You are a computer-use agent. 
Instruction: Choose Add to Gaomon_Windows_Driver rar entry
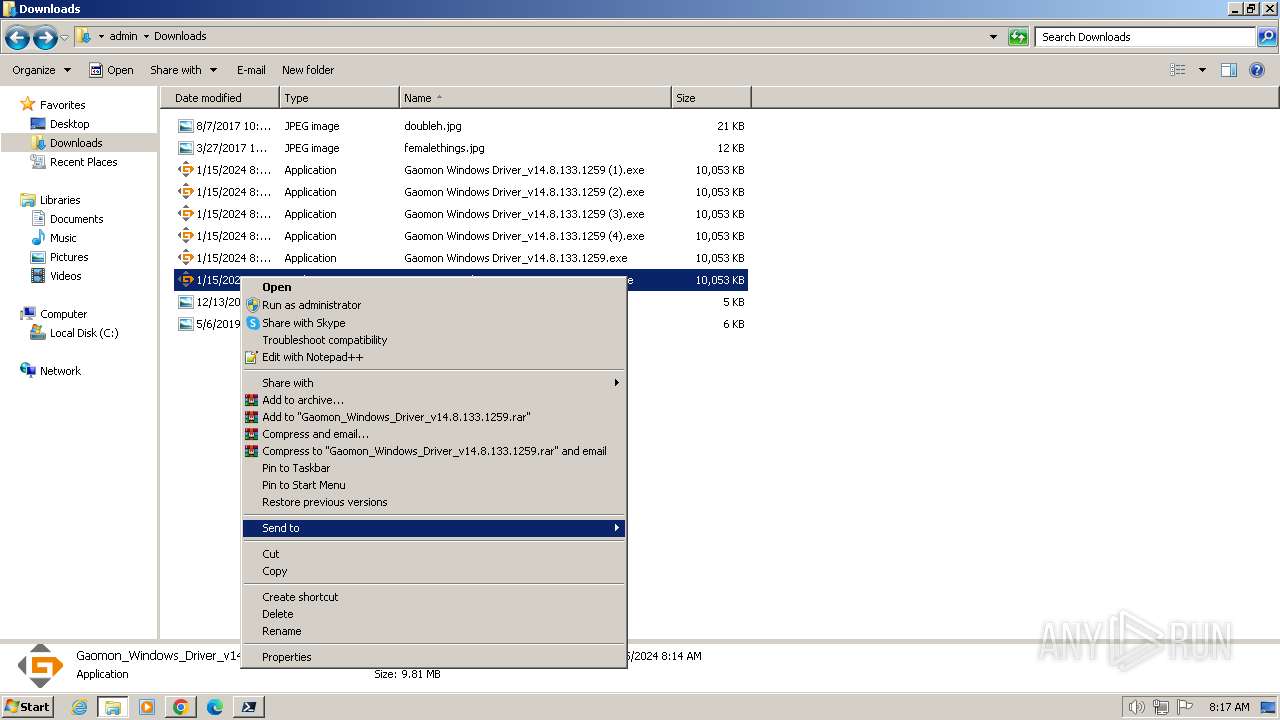click(x=434, y=417)
